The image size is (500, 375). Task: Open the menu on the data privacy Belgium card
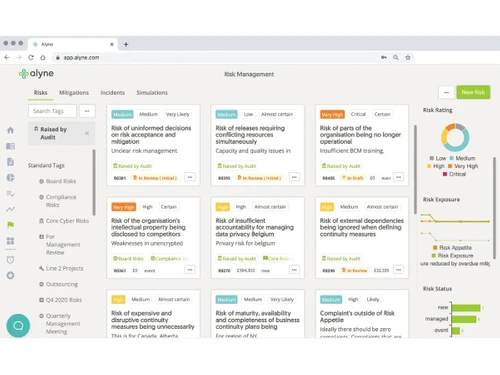point(294,270)
